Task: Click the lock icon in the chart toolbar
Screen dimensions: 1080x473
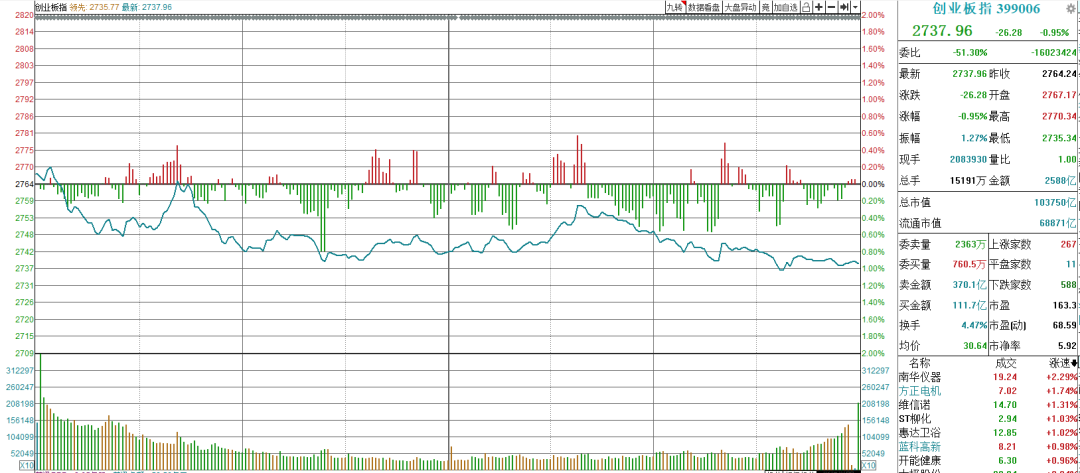Action: (x=806, y=7)
